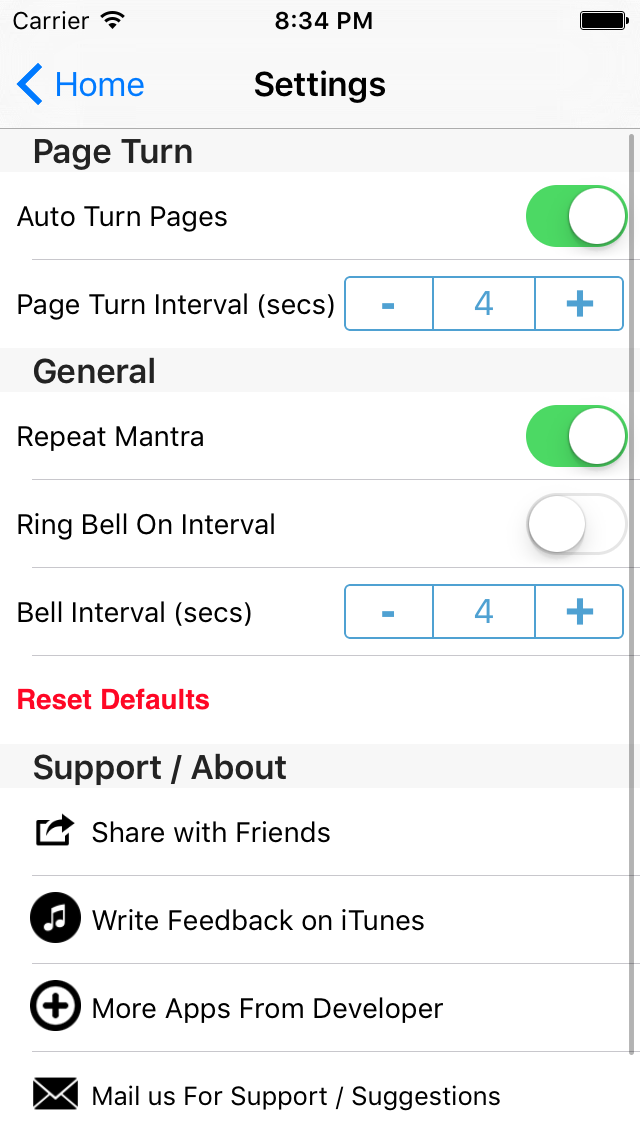Go back to Home screen
The image size is (640, 1136).
tap(99, 85)
